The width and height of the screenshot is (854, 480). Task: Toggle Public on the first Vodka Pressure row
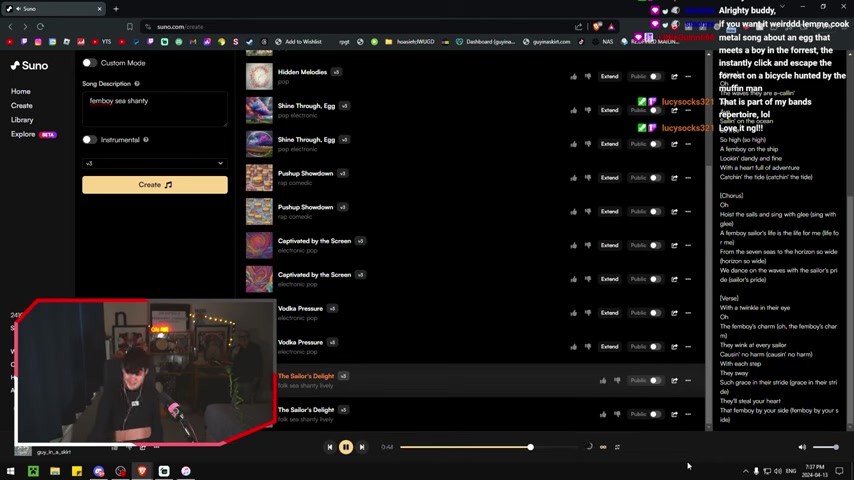[x=656, y=313]
